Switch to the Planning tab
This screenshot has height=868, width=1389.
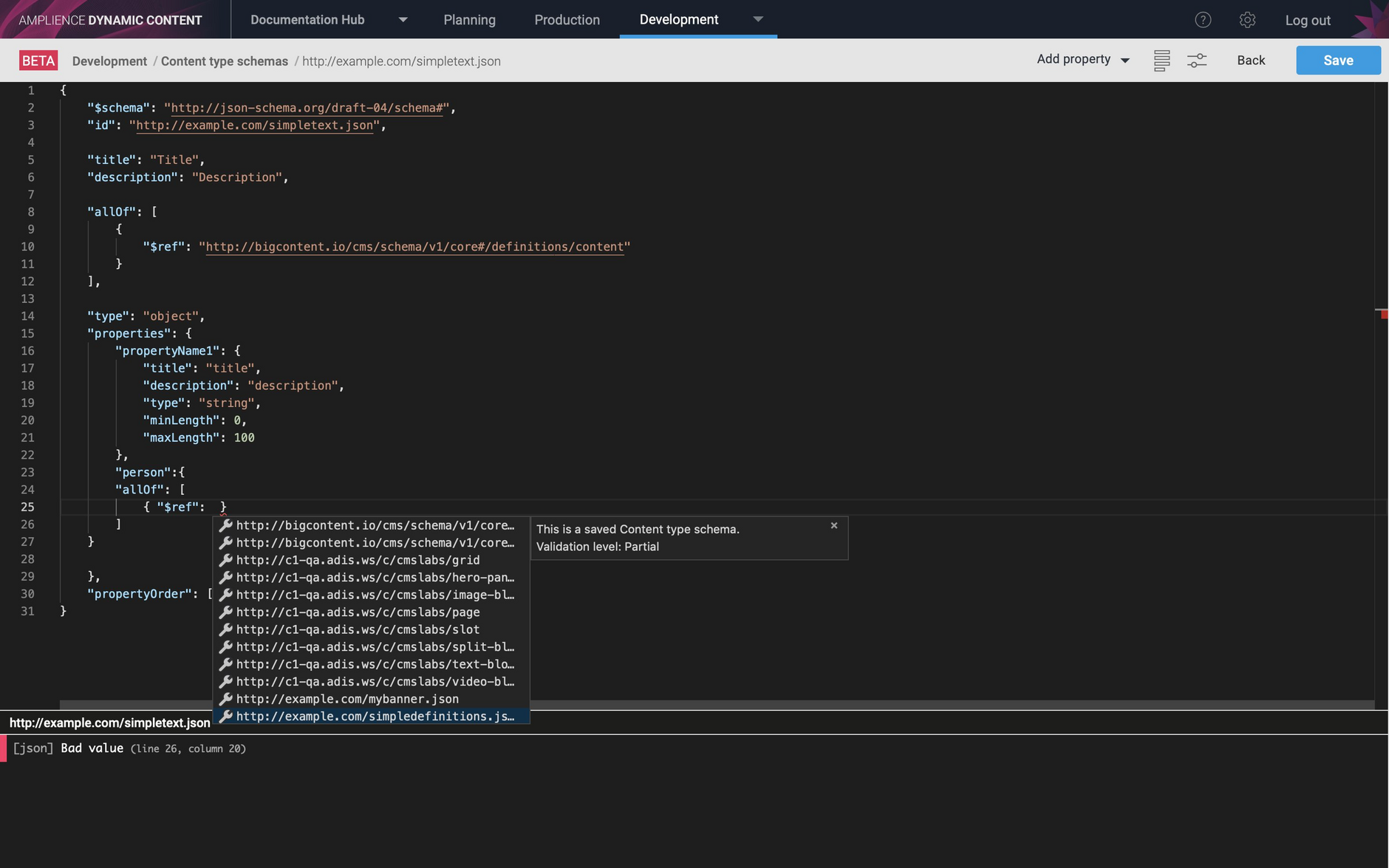point(469,20)
